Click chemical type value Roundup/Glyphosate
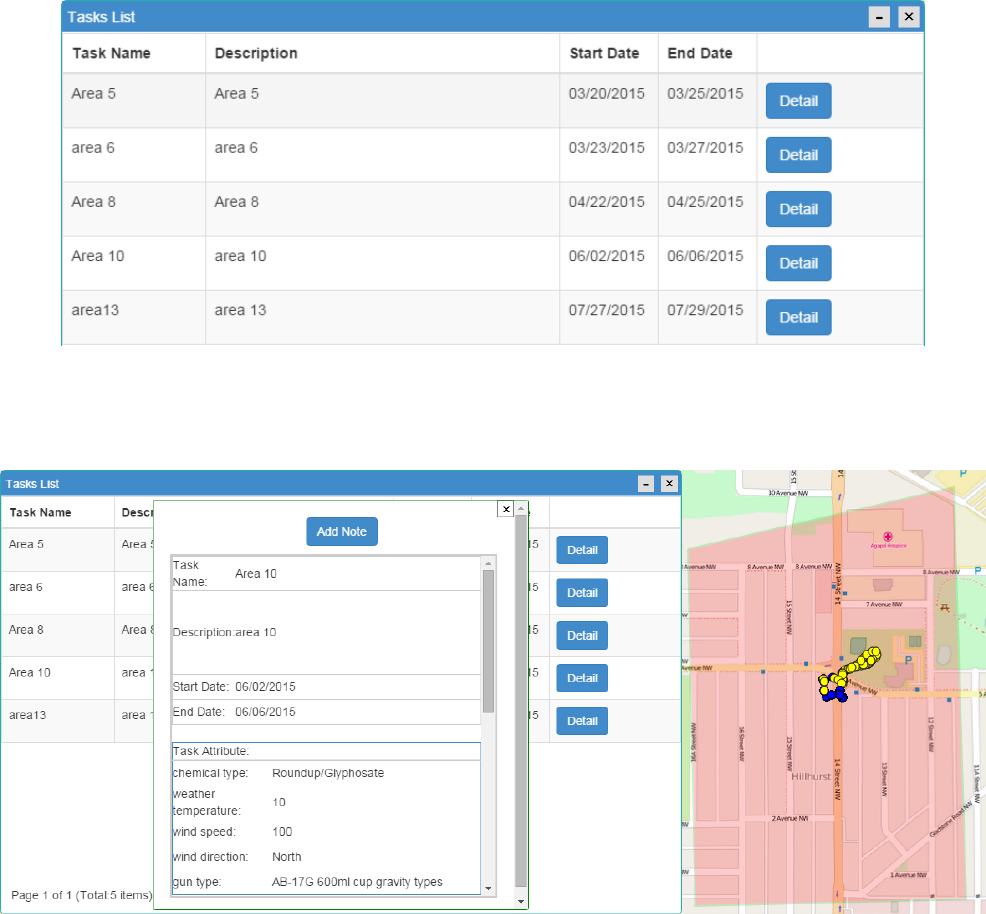The height and width of the screenshot is (914, 986). tap(328, 773)
